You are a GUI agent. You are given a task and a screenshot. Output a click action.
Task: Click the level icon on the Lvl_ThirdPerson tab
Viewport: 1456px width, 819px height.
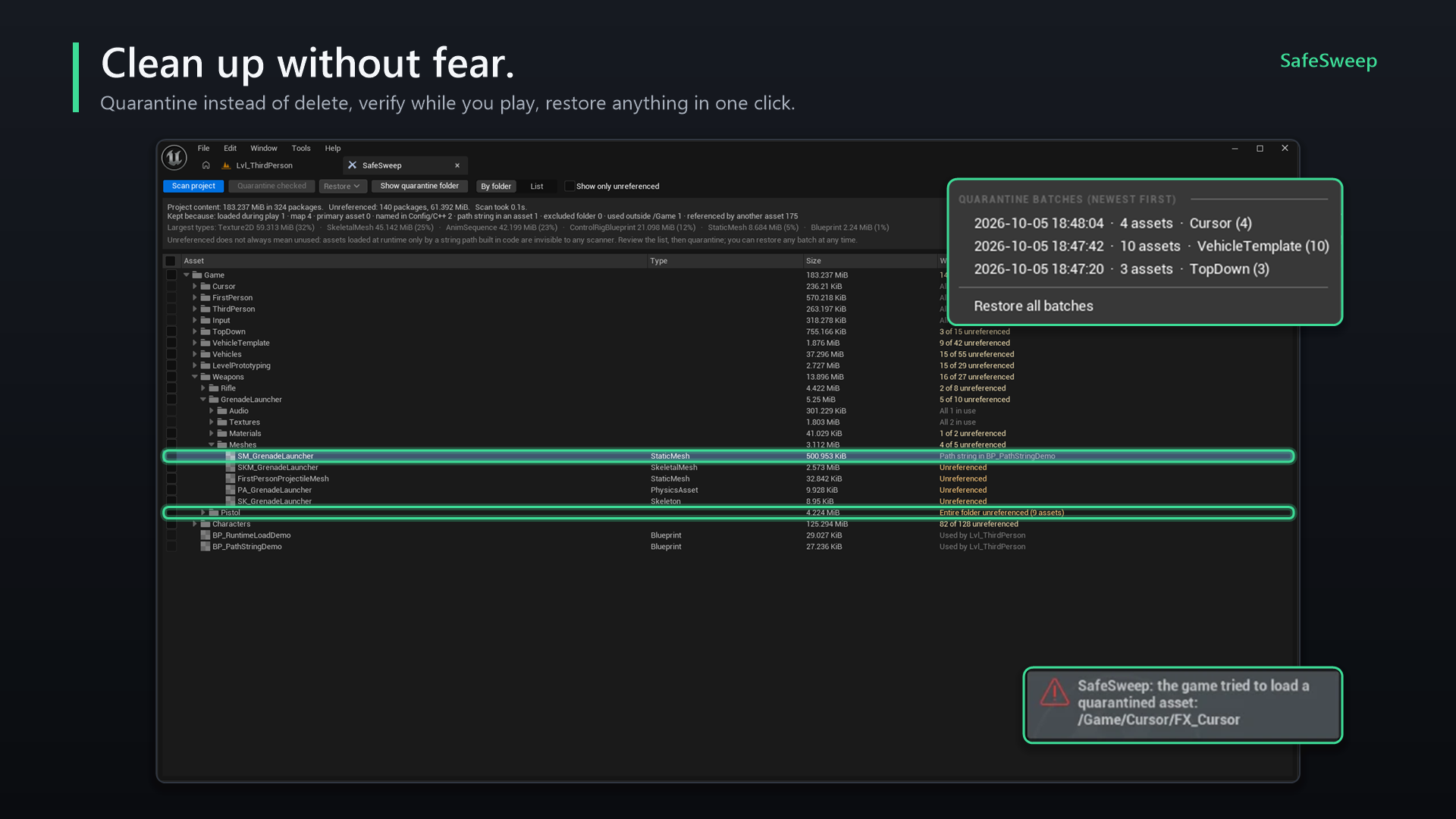pyautogui.click(x=226, y=165)
